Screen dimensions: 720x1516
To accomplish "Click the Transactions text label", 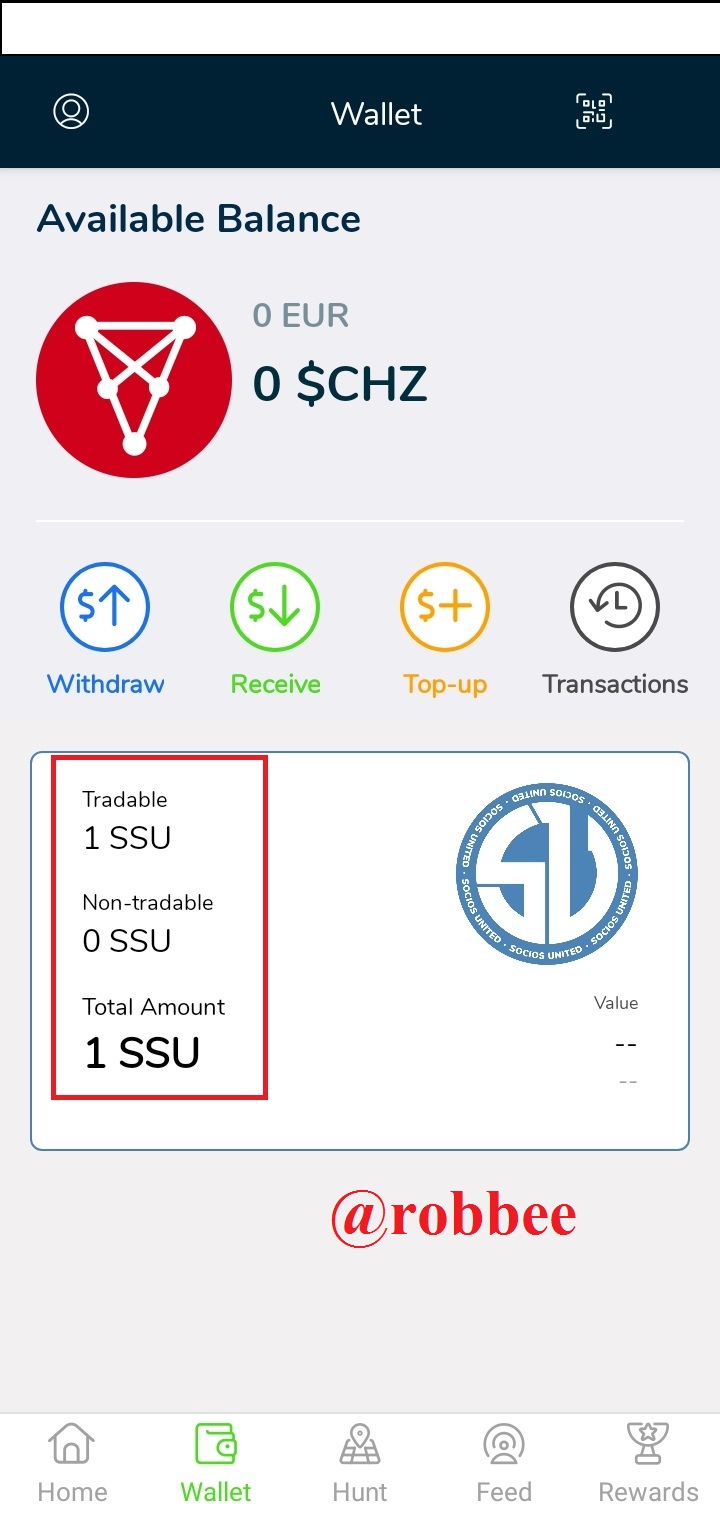I will pos(615,684).
